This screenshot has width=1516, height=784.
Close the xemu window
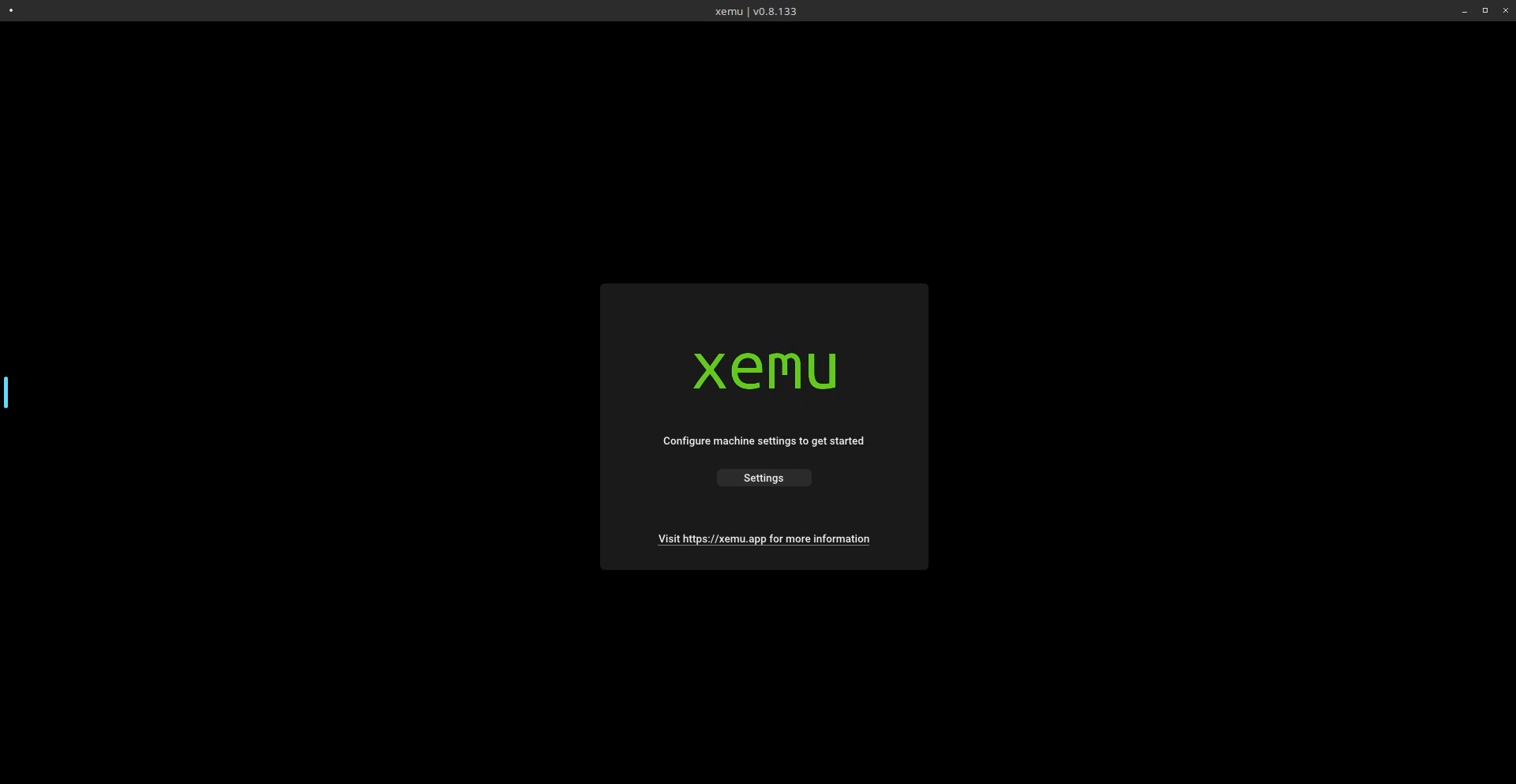pyautogui.click(x=1505, y=11)
